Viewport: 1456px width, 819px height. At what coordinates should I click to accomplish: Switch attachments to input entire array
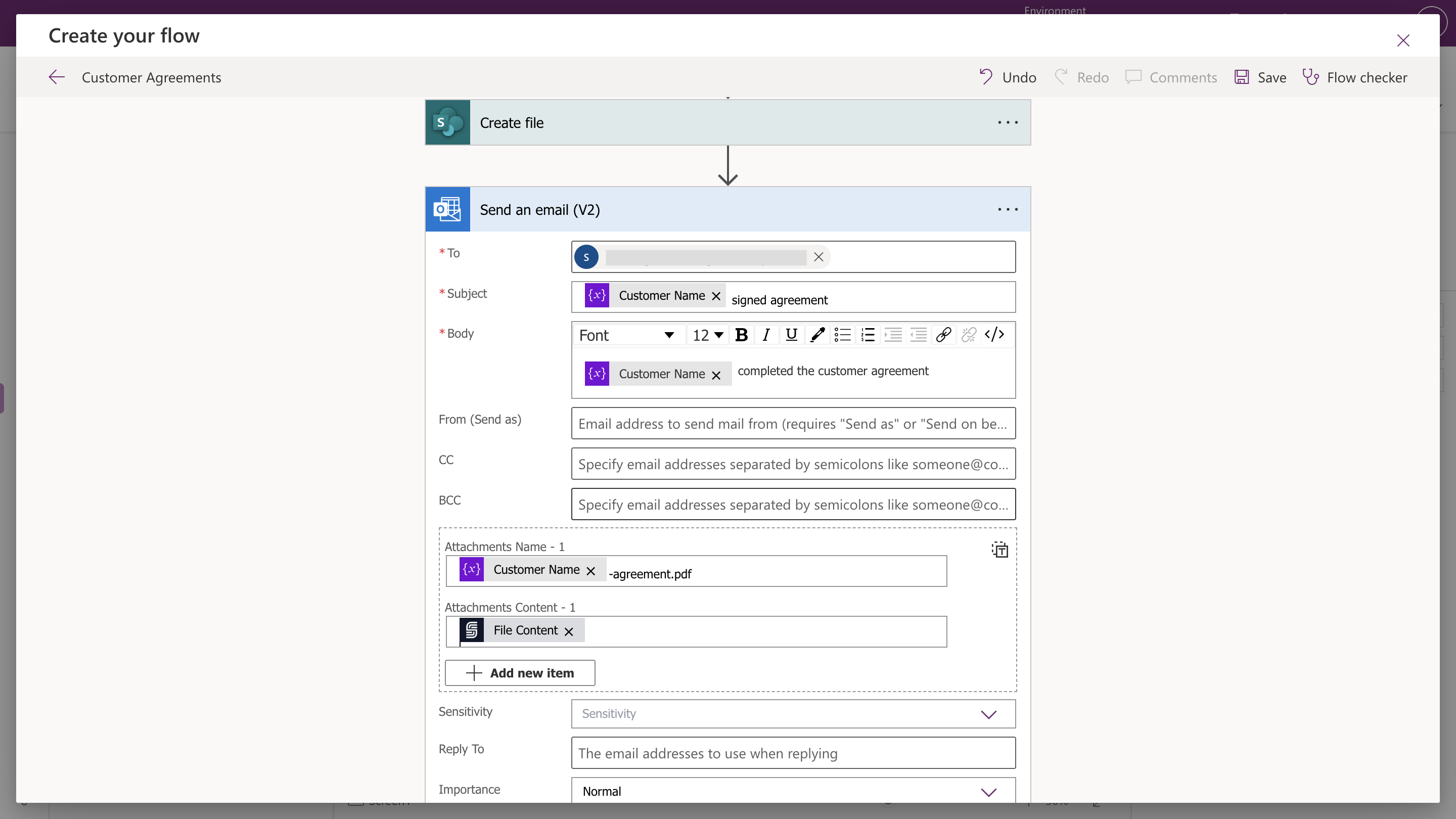(999, 550)
